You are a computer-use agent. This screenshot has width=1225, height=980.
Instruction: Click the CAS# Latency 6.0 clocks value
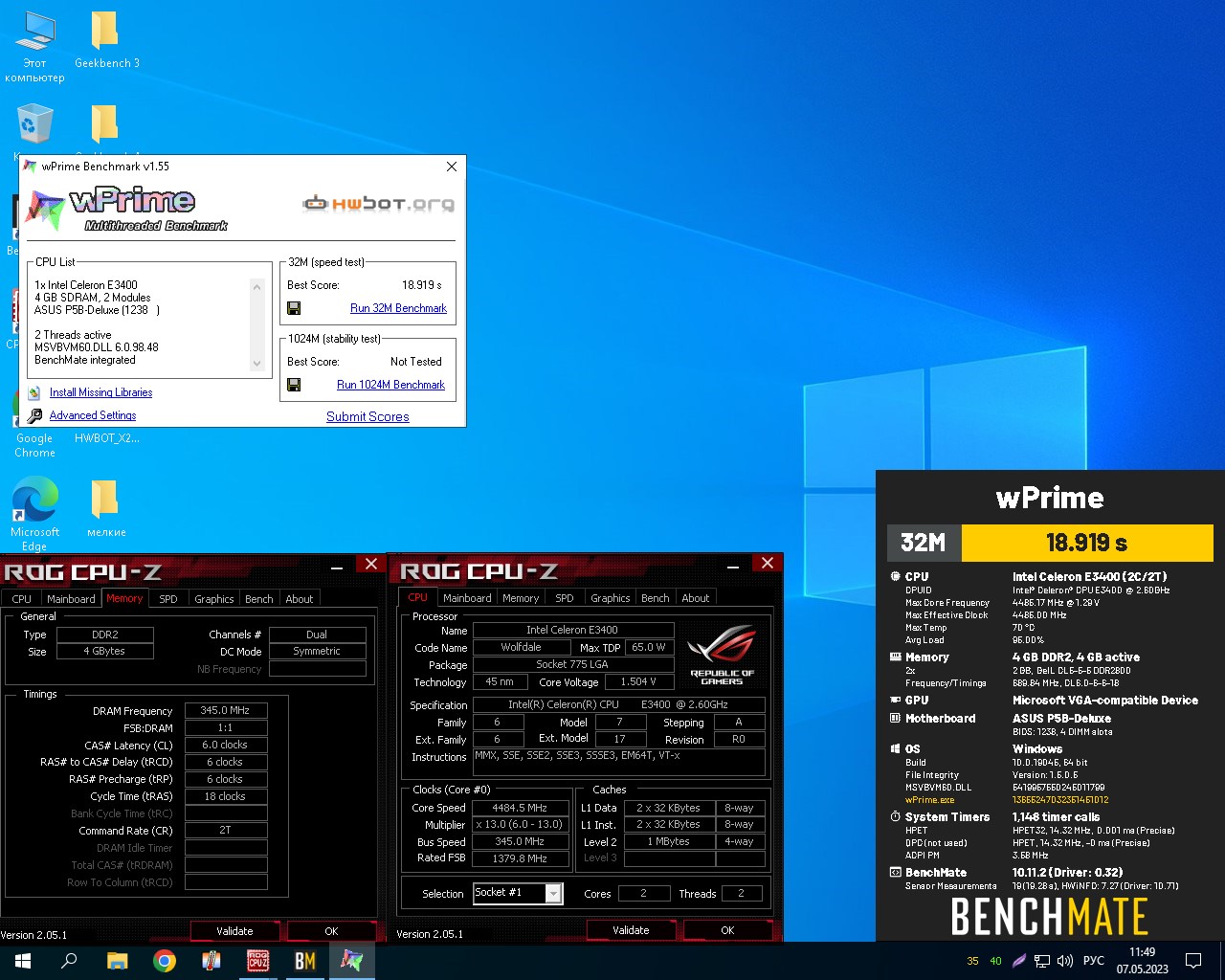(225, 745)
